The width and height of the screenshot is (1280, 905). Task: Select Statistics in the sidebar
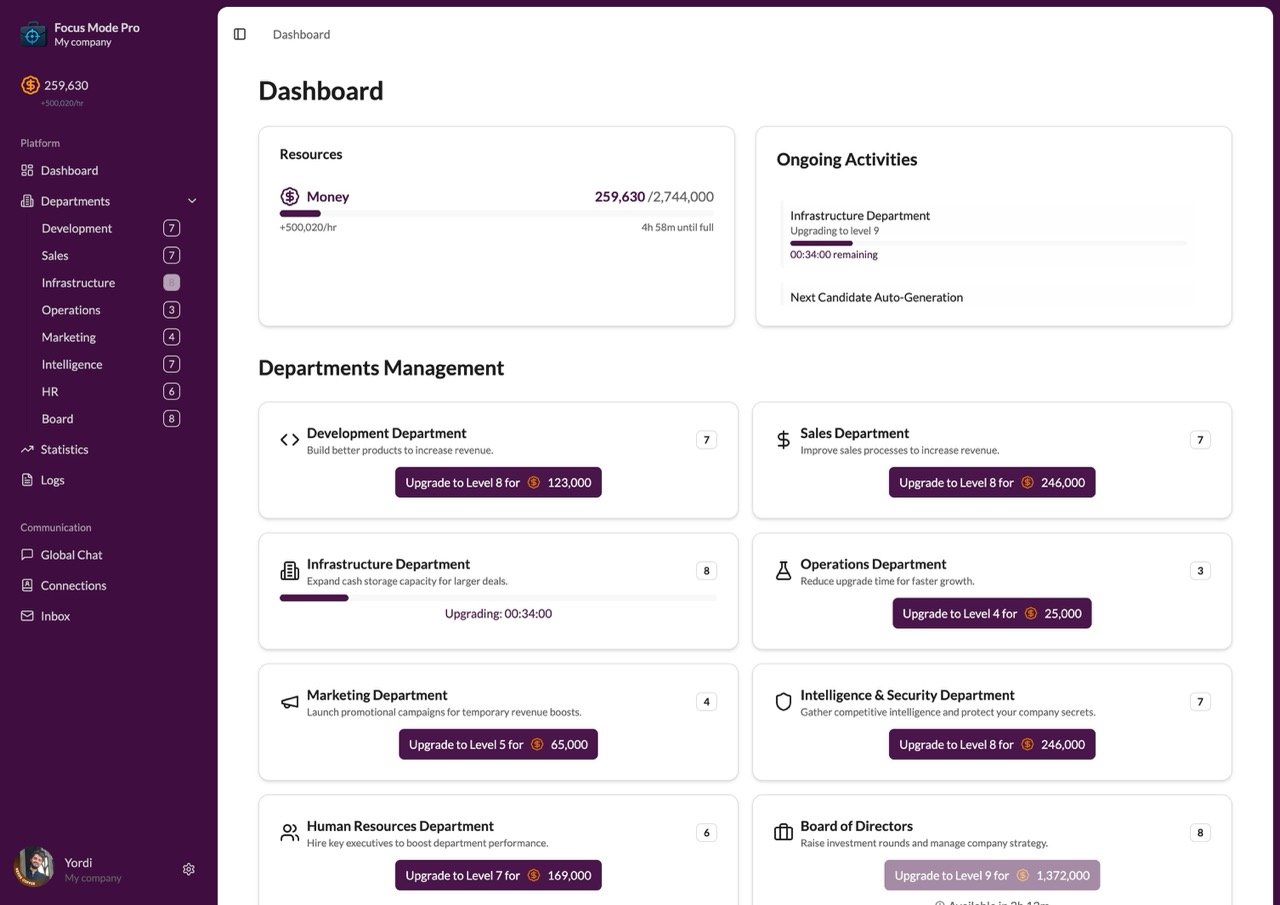pyautogui.click(x=64, y=449)
